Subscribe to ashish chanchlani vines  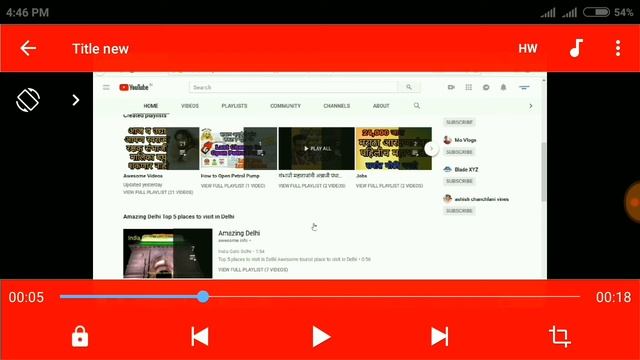[x=459, y=211]
